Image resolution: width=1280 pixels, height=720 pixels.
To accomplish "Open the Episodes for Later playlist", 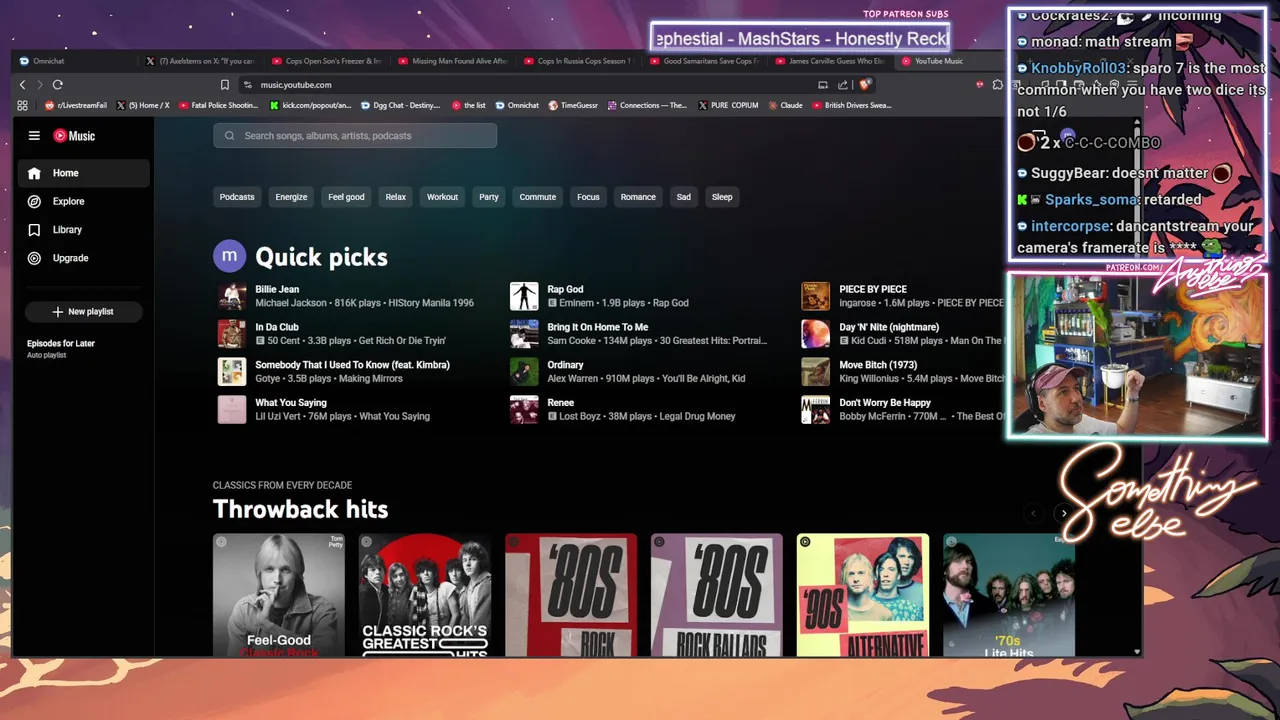I will [x=61, y=348].
